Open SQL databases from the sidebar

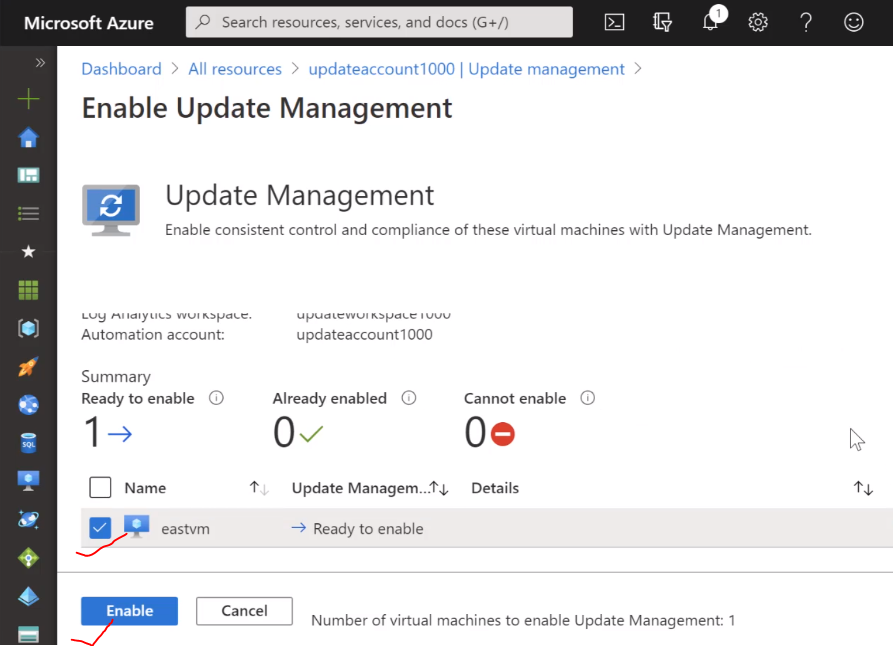pyautogui.click(x=29, y=443)
